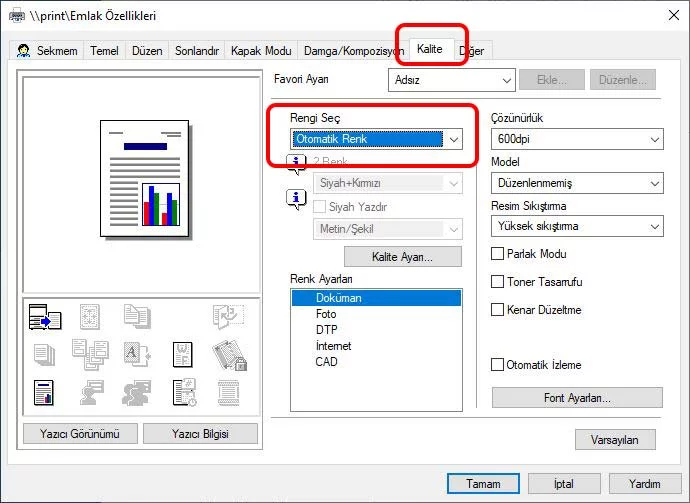The image size is (690, 503).
Task: Confirm with the Tamam button
Action: coord(483,484)
